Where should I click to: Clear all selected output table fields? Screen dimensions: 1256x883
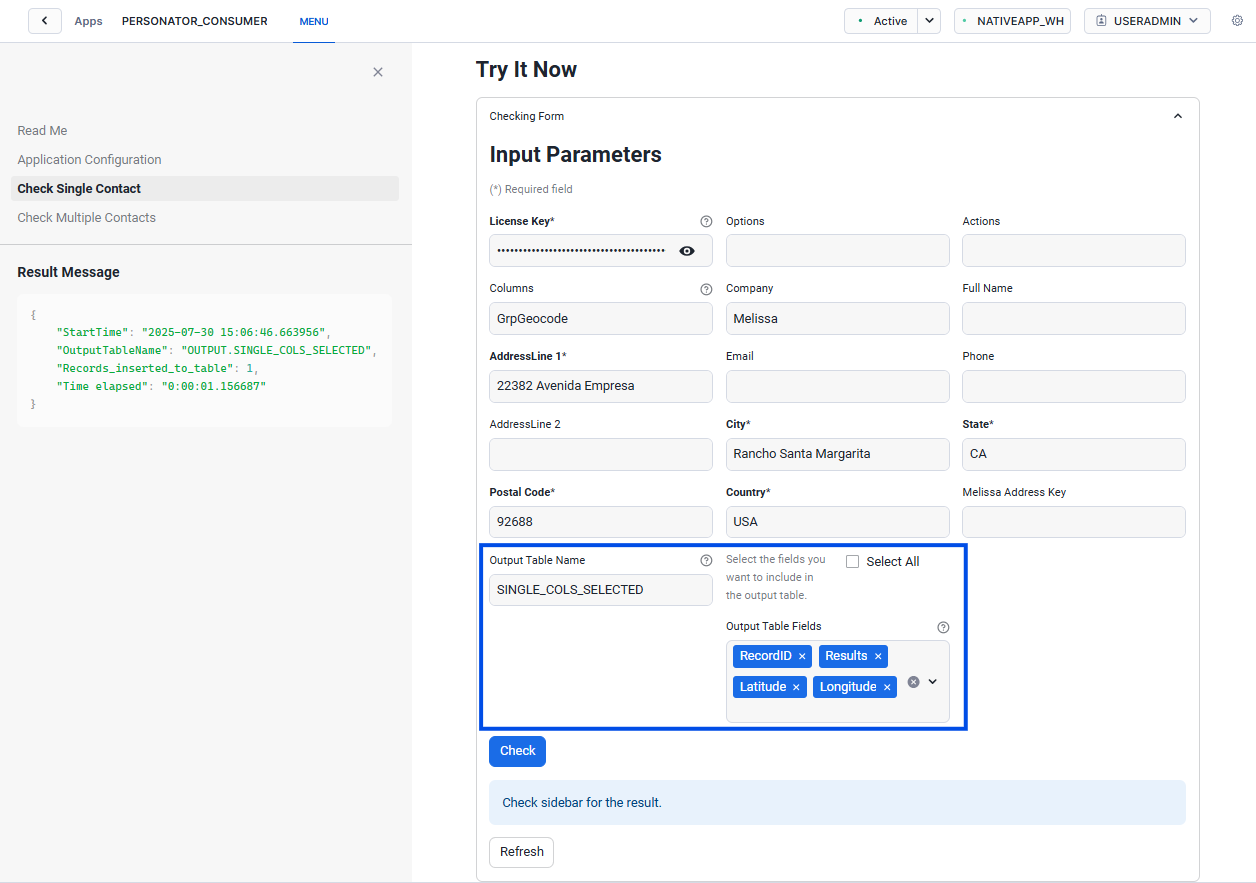[x=913, y=681]
